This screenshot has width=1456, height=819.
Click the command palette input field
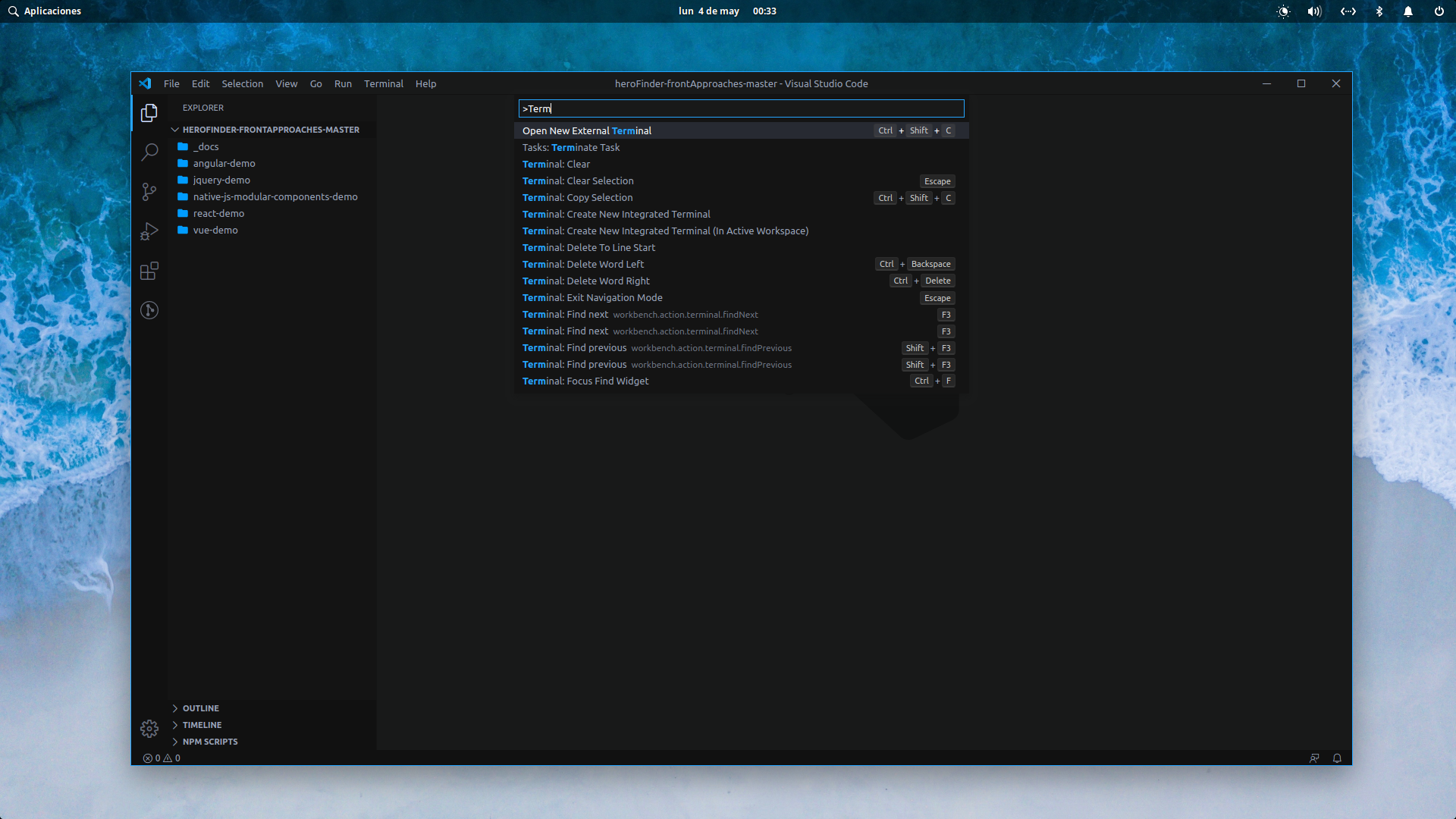(x=741, y=108)
